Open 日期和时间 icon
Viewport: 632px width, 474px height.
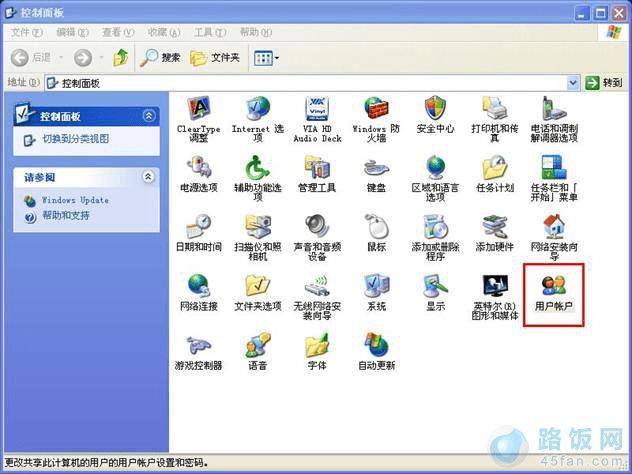point(199,227)
